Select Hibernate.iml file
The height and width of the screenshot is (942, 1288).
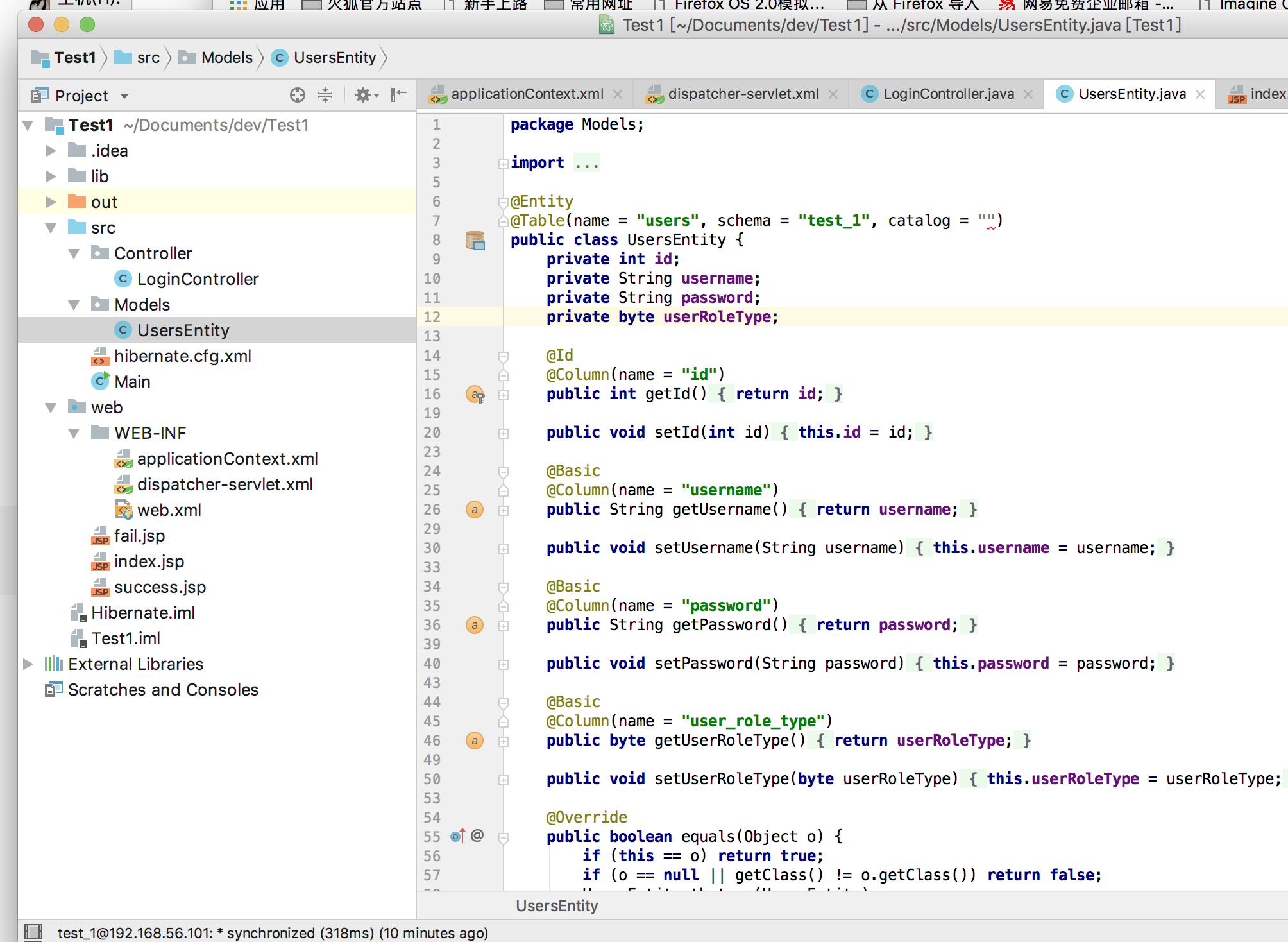pyautogui.click(x=142, y=613)
